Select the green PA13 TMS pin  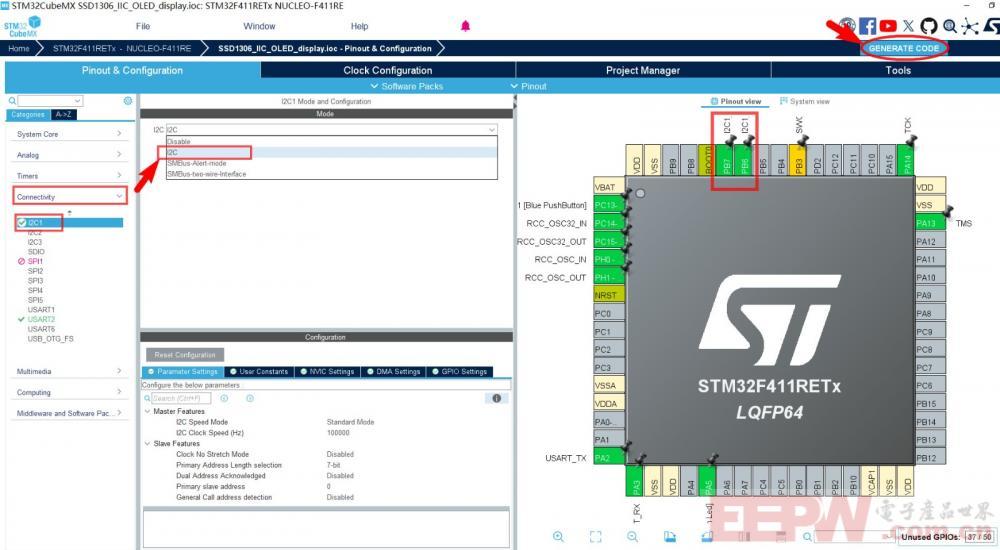(930, 223)
